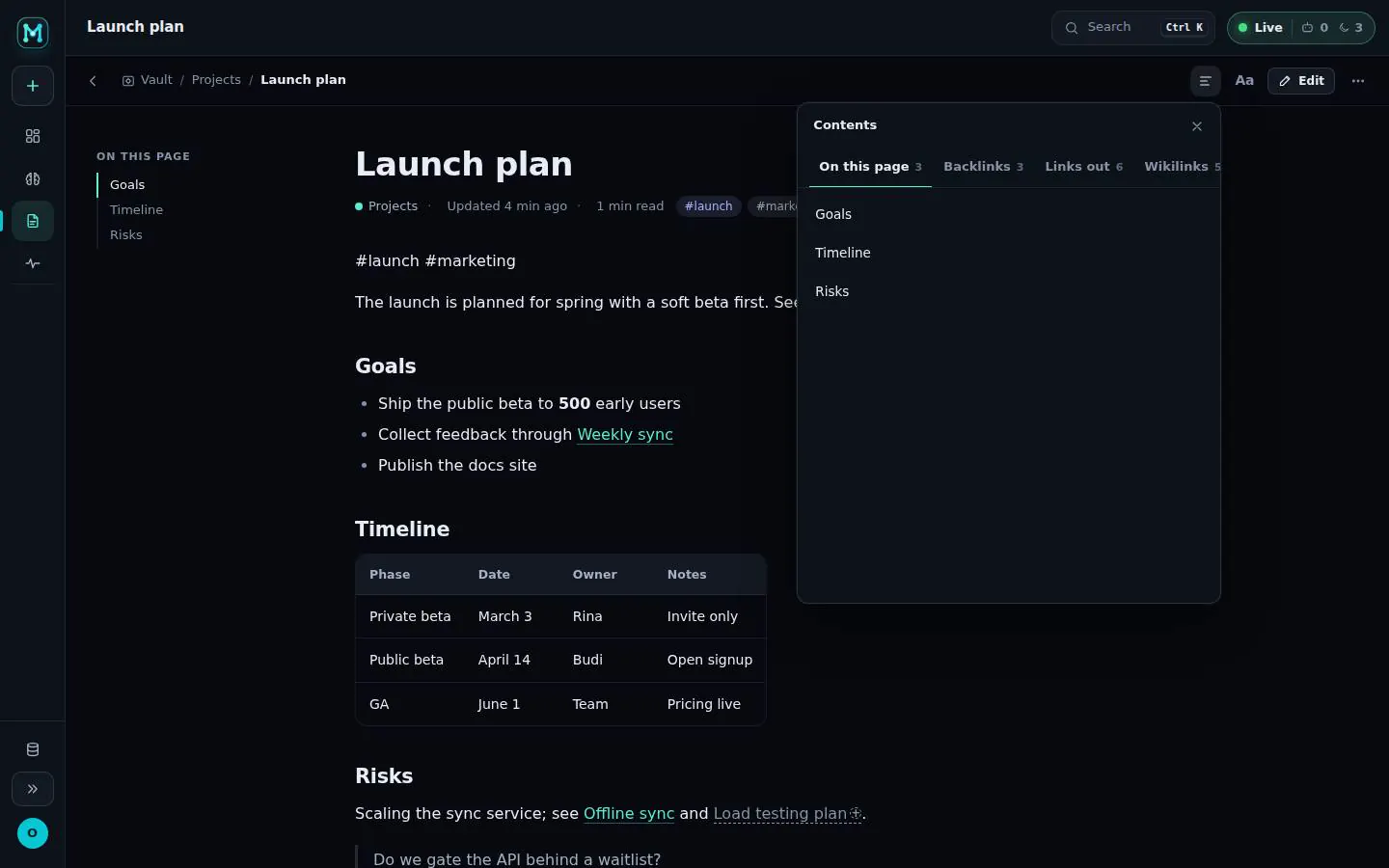Jump to Risks in Contents panel

pos(1009,291)
